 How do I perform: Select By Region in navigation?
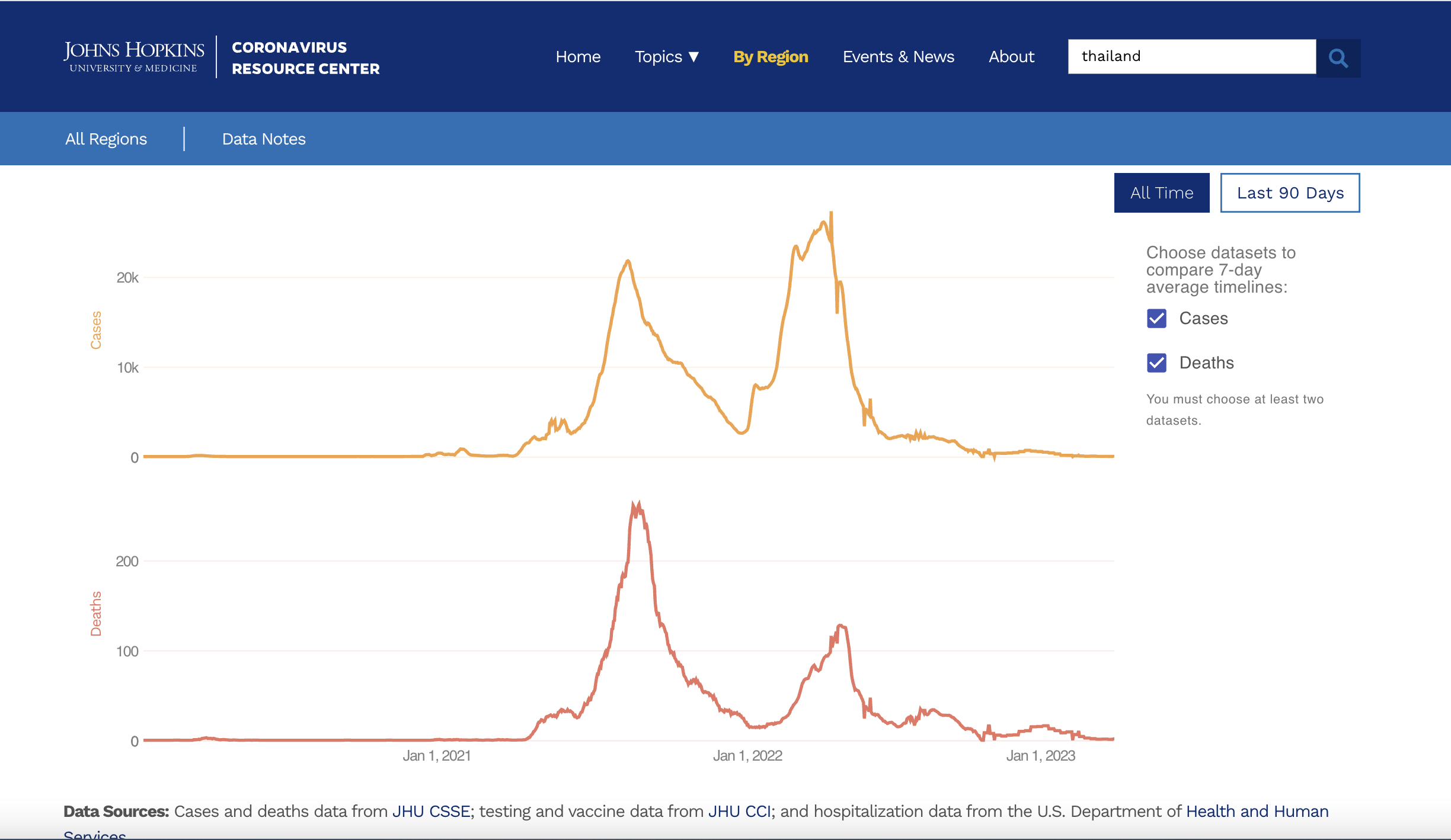point(771,57)
